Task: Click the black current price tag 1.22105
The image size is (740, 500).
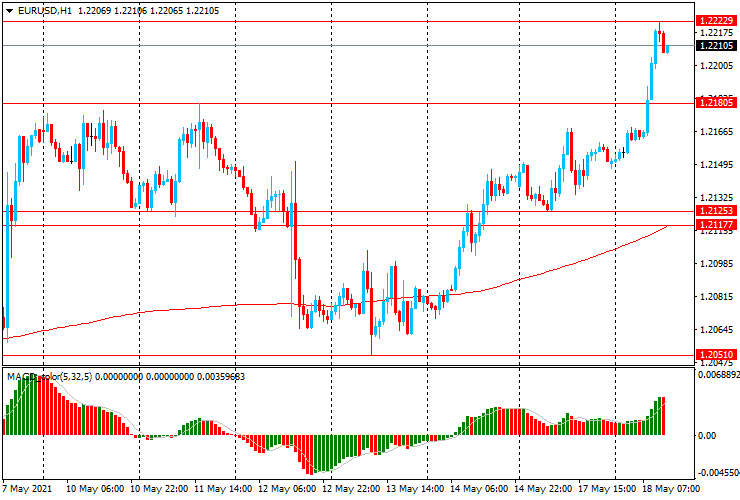Action: tap(716, 46)
